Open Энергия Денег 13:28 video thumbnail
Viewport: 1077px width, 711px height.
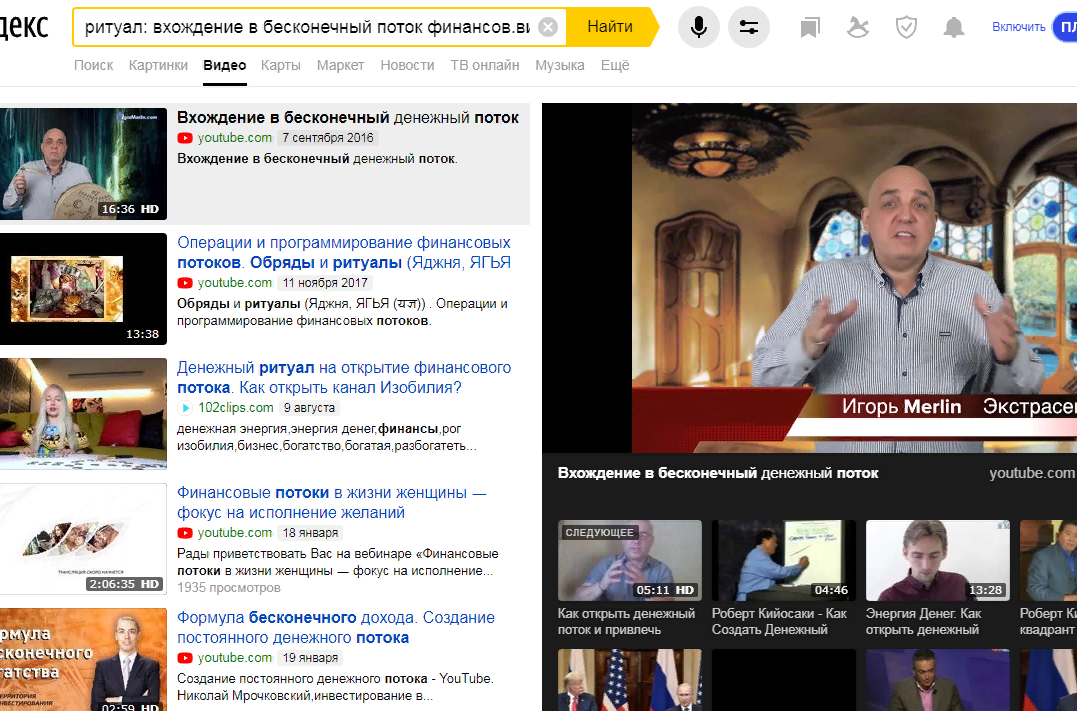click(938, 561)
